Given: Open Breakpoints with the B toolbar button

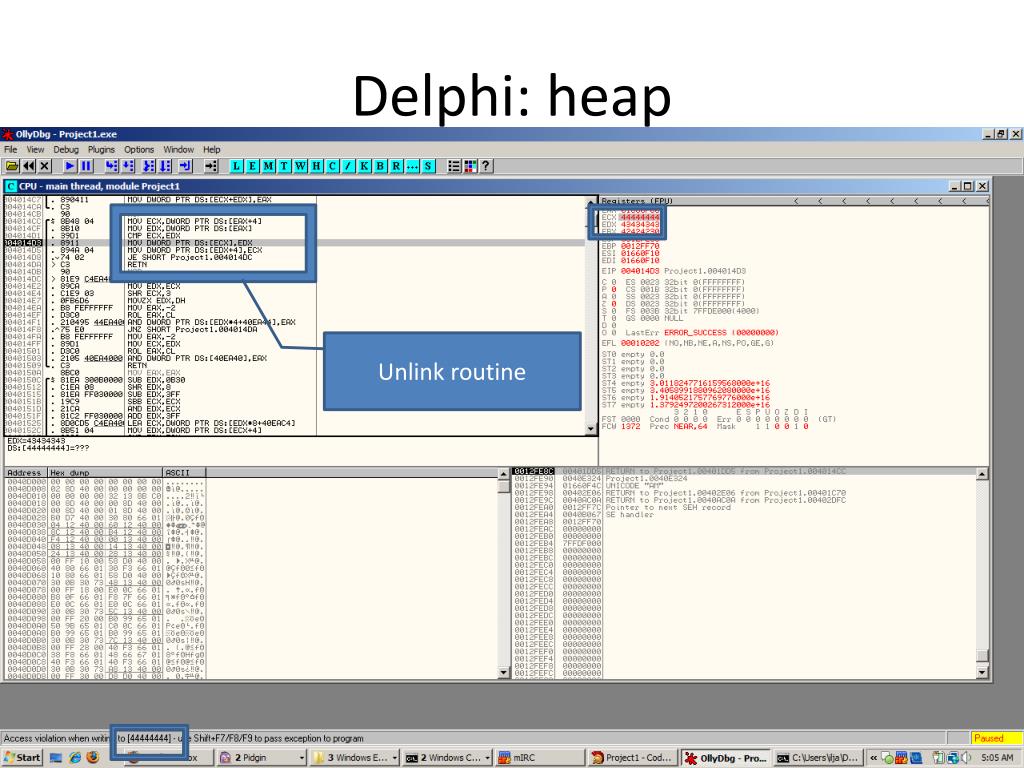Looking at the screenshot, I should click(380, 166).
